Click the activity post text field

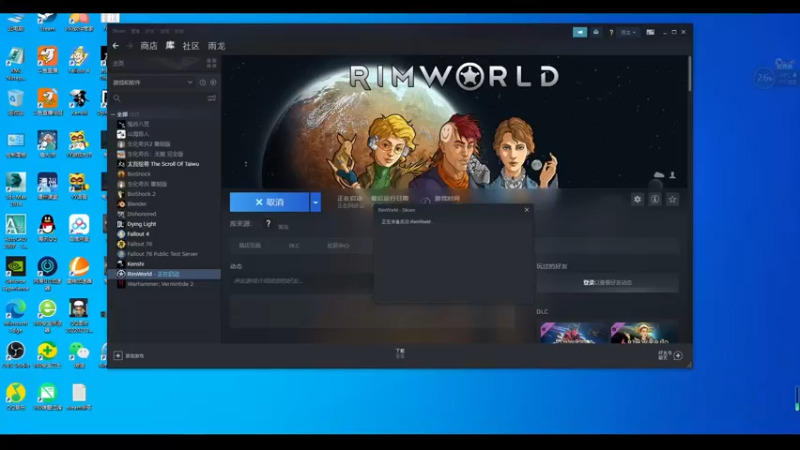click(301, 281)
